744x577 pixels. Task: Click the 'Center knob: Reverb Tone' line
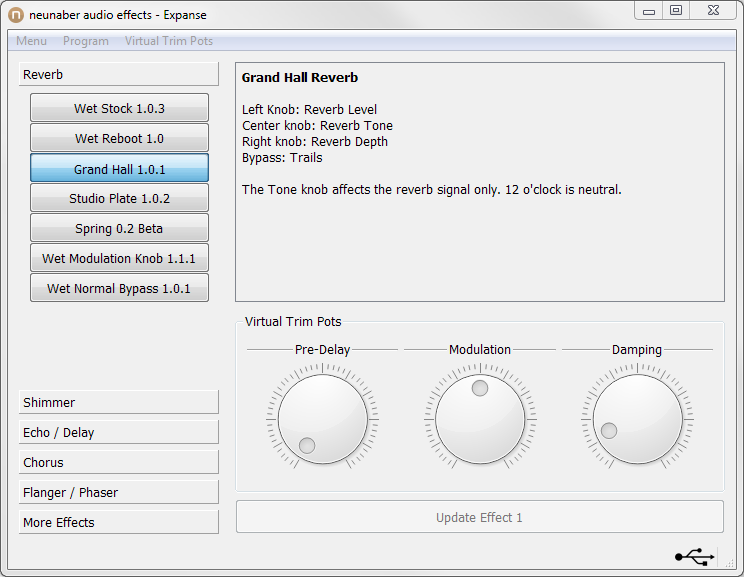pyautogui.click(x=317, y=126)
